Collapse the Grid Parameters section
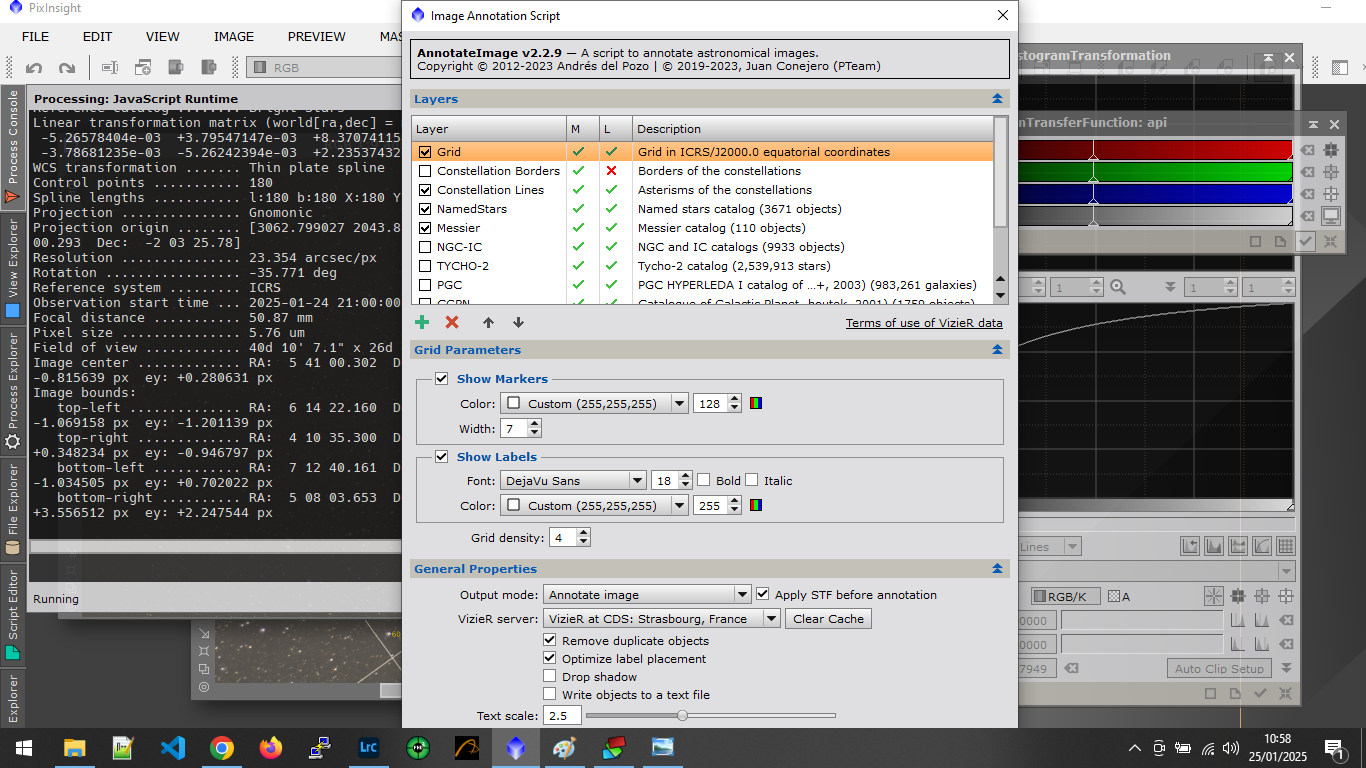1366x768 pixels. click(x=997, y=350)
